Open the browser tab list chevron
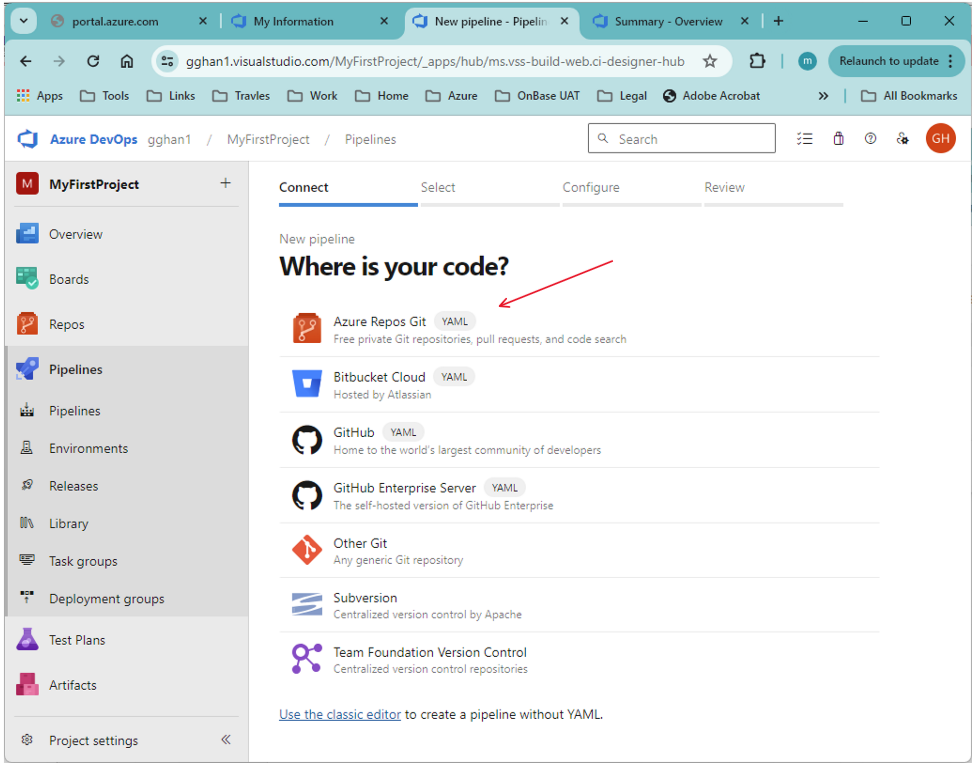 point(22,20)
